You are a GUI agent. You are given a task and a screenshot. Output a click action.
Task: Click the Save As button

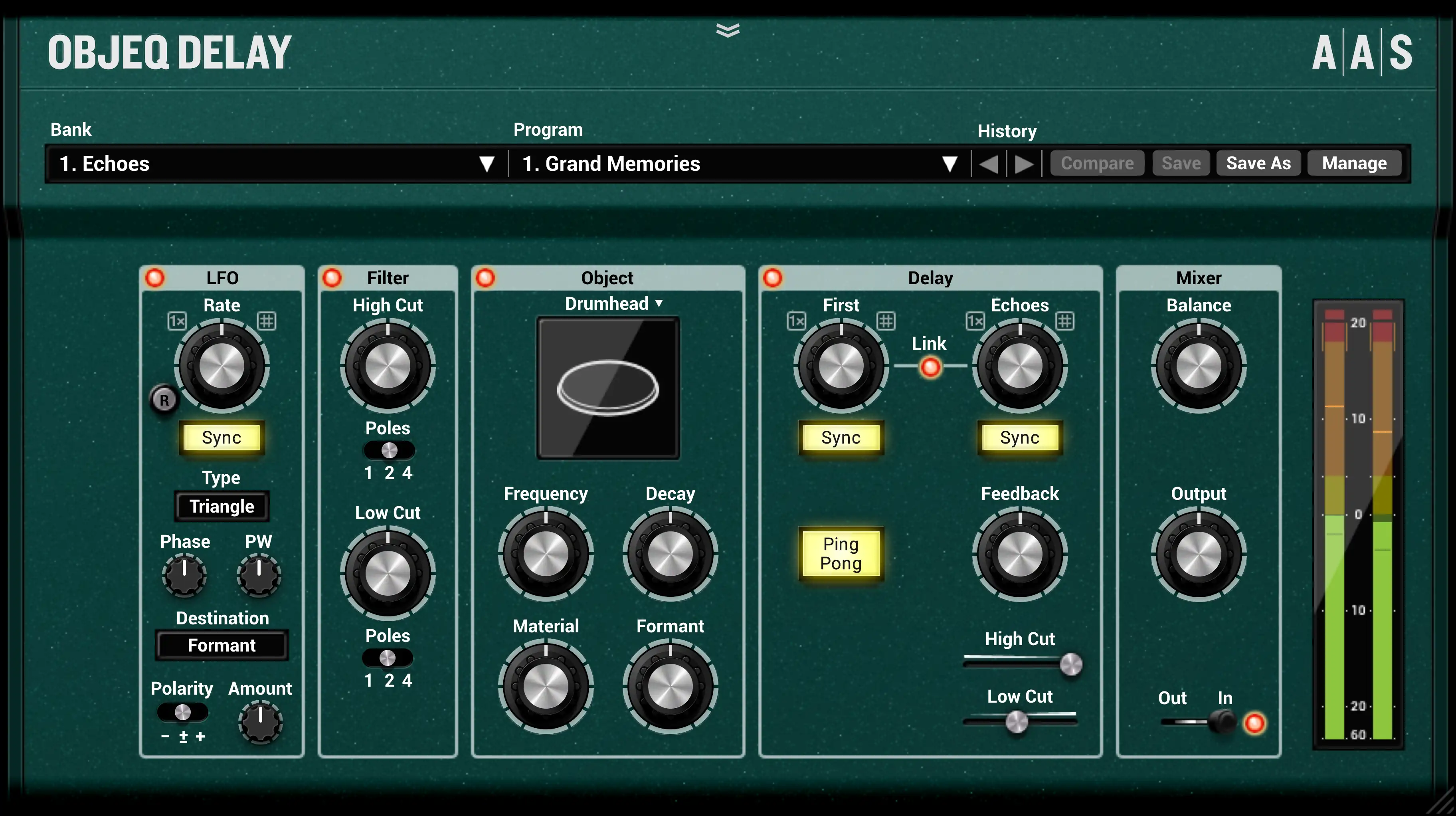[x=1258, y=163]
